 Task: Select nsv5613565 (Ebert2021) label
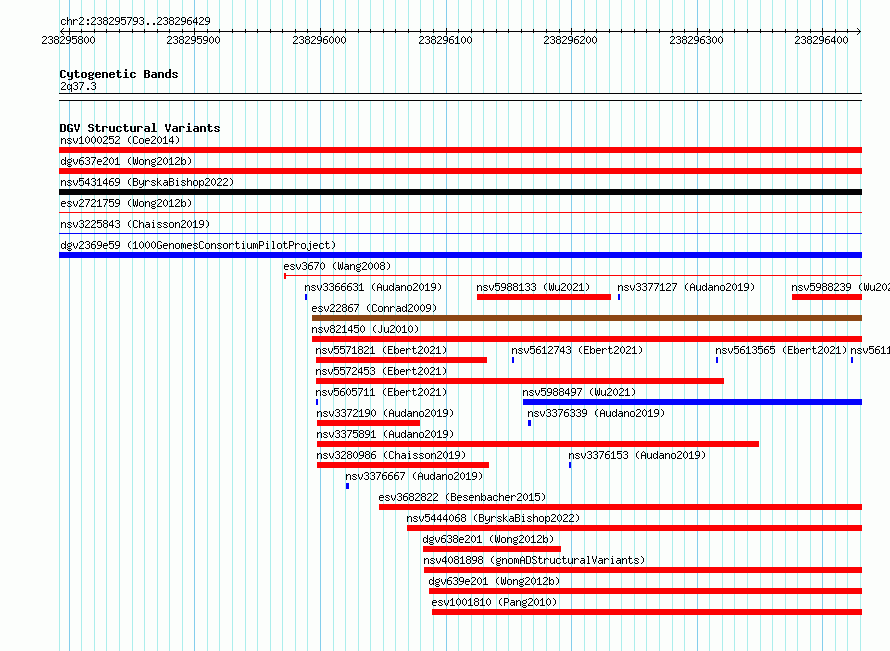coord(781,350)
